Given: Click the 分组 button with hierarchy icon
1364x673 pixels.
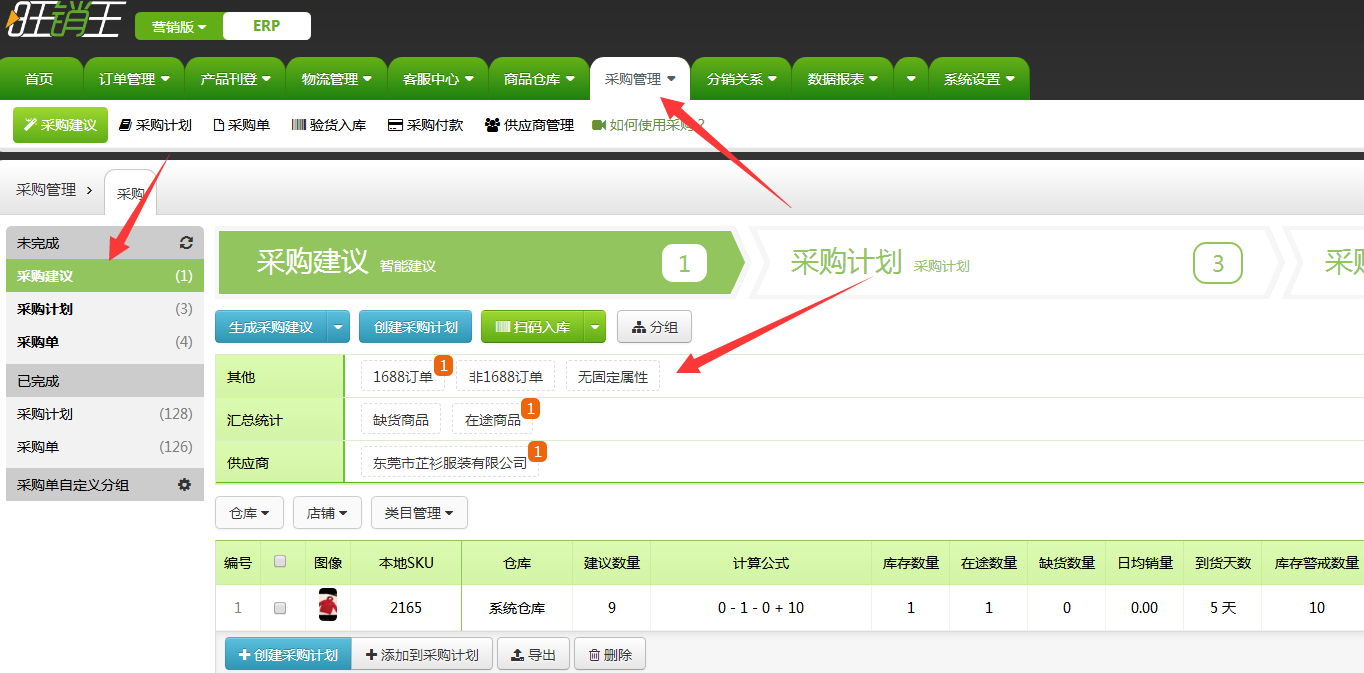Looking at the screenshot, I should tap(654, 327).
